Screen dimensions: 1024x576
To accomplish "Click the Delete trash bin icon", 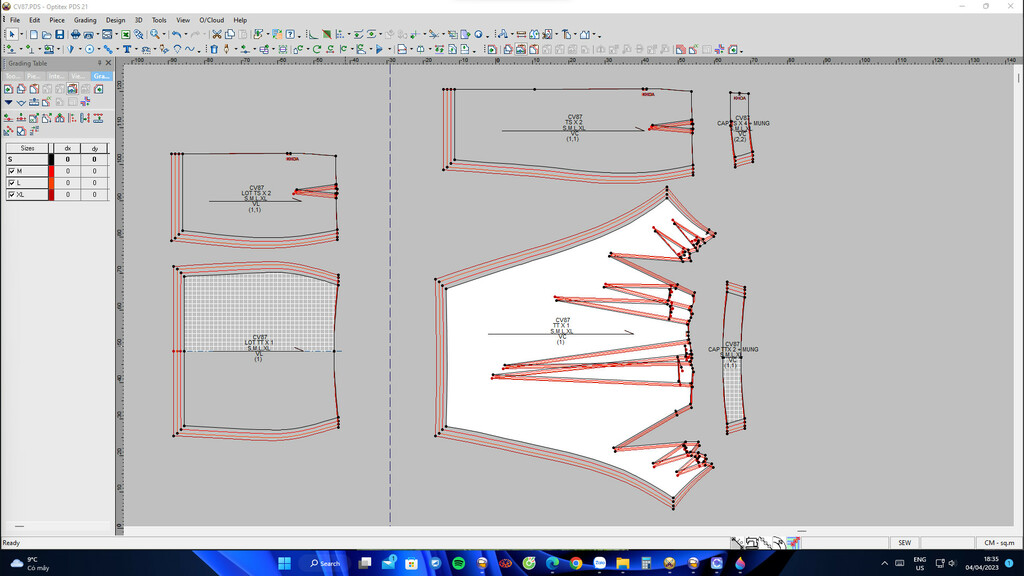I will (213, 49).
